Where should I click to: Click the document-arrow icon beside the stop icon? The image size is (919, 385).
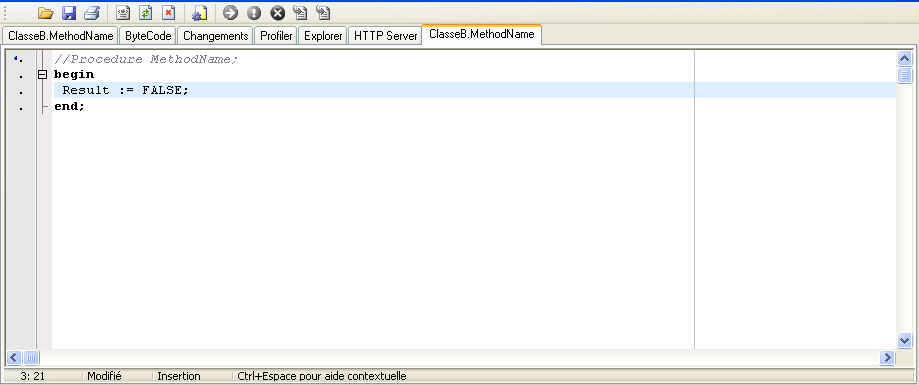[x=300, y=12]
